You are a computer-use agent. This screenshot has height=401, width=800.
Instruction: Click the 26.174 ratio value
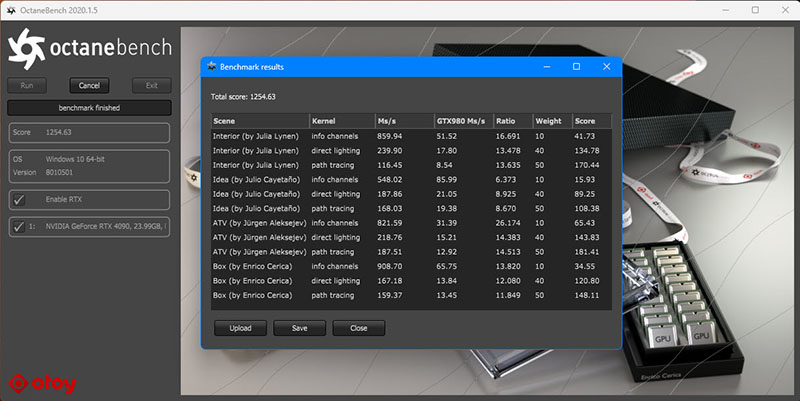click(x=508, y=223)
